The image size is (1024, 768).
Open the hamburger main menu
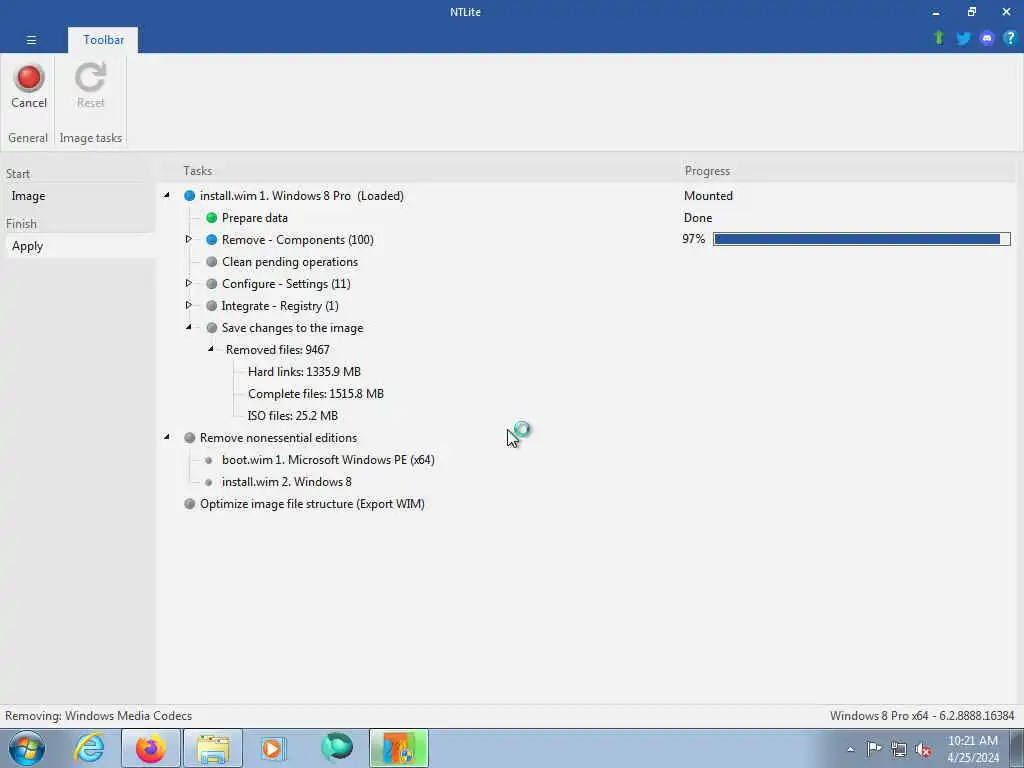[31, 40]
